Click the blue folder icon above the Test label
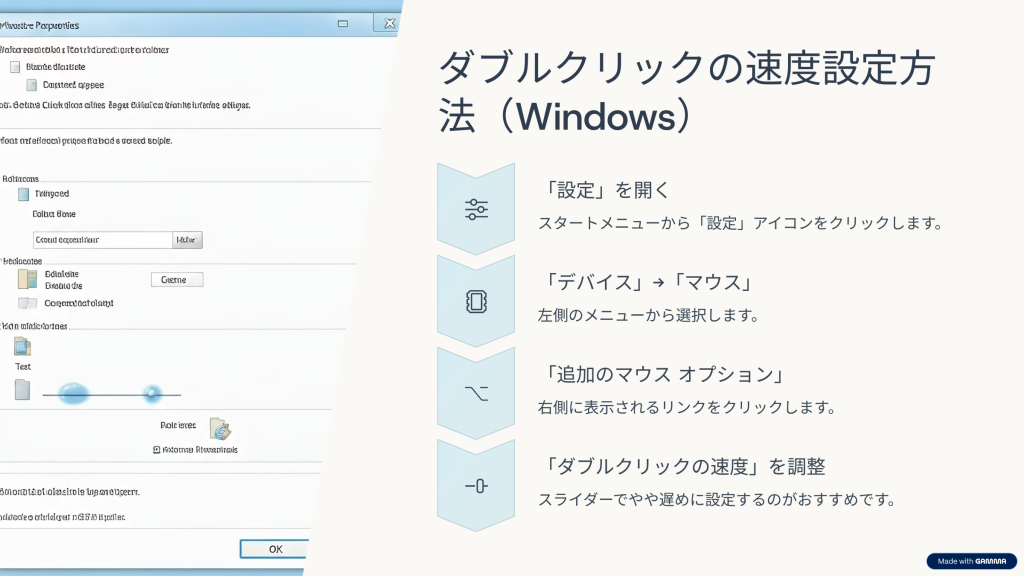 (22, 346)
